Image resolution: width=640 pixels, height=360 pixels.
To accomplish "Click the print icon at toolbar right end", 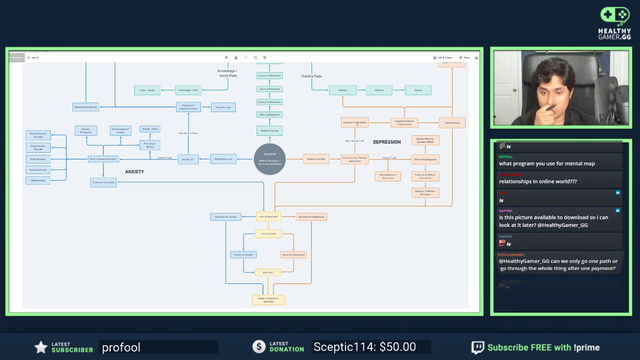I will click(x=476, y=58).
